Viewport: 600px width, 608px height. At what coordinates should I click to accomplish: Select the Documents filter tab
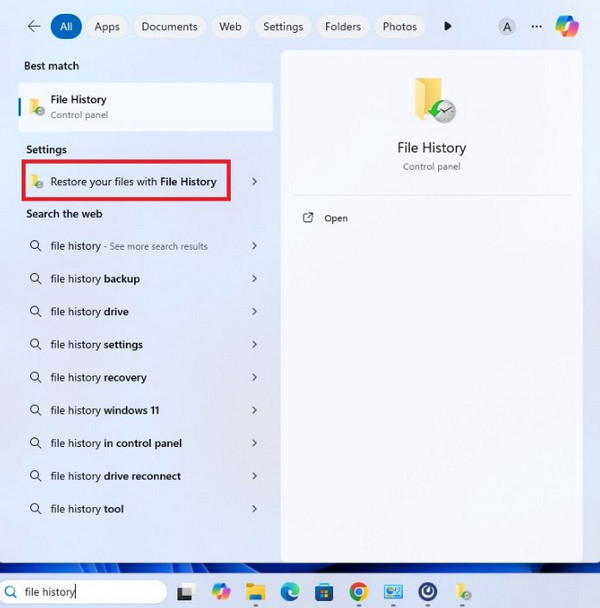click(169, 26)
